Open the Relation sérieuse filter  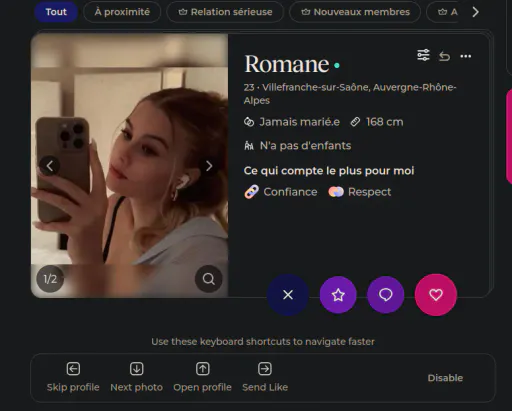pos(225,12)
